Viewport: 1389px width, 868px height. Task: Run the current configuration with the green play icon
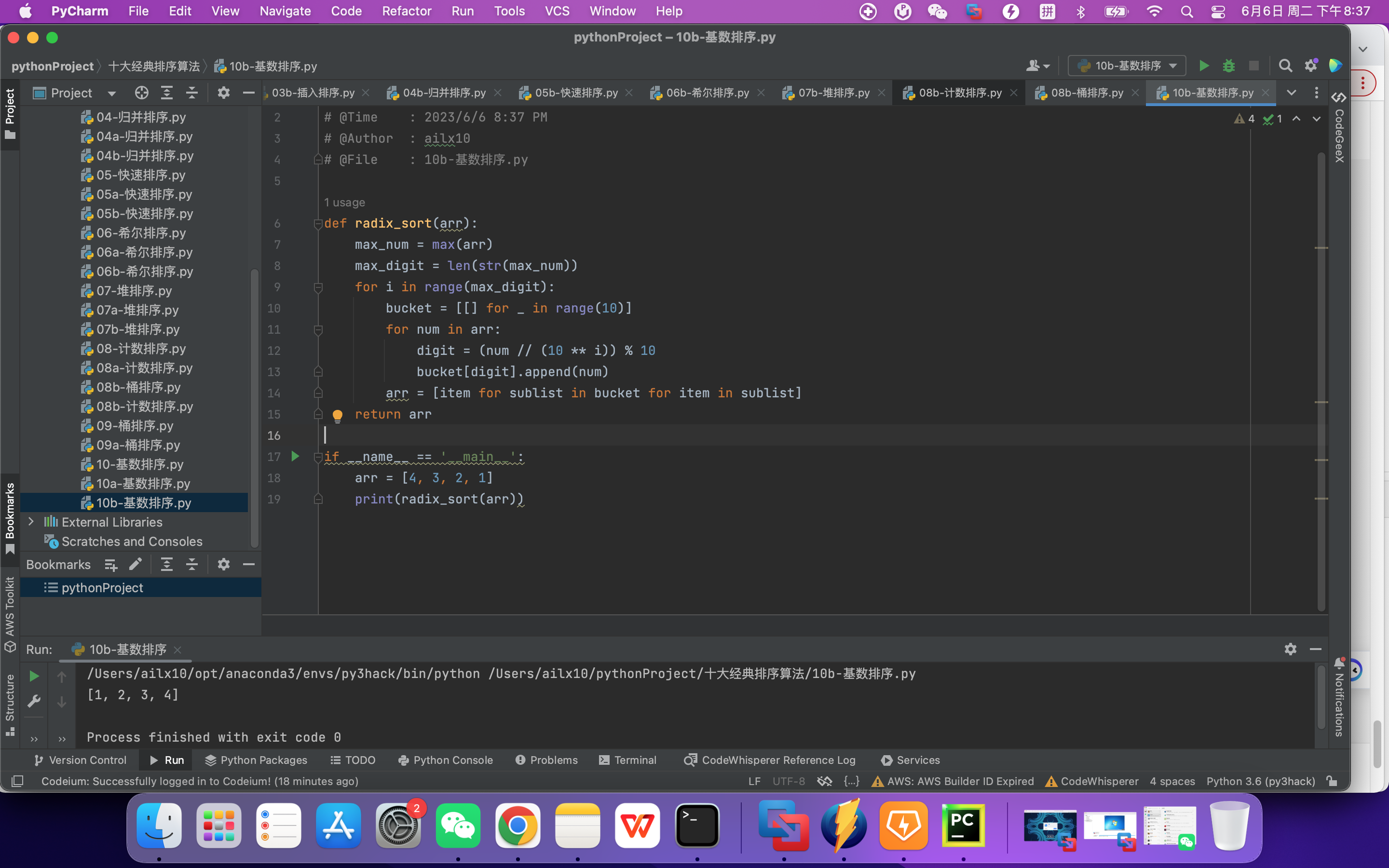pos(1204,66)
